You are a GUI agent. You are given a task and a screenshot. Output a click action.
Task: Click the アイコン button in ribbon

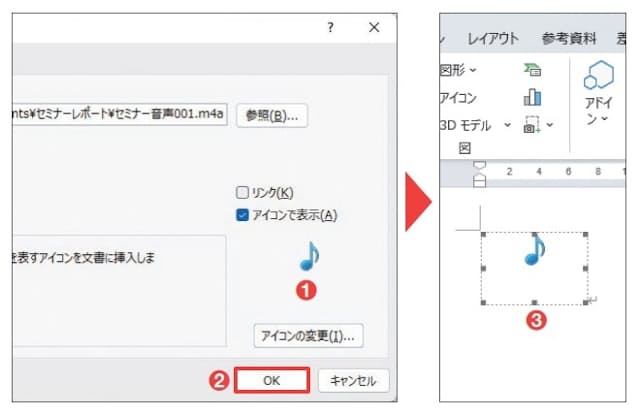tap(458, 98)
